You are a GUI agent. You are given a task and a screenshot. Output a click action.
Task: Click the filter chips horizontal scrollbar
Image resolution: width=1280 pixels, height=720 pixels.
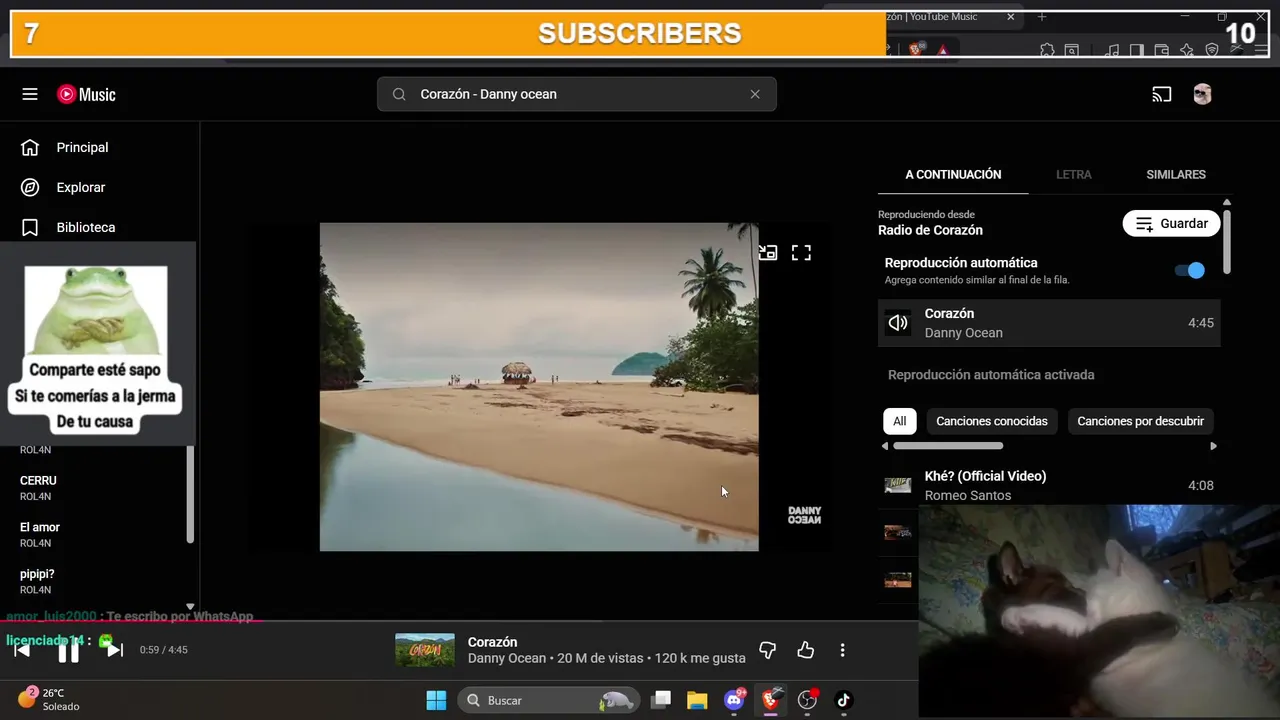948,446
